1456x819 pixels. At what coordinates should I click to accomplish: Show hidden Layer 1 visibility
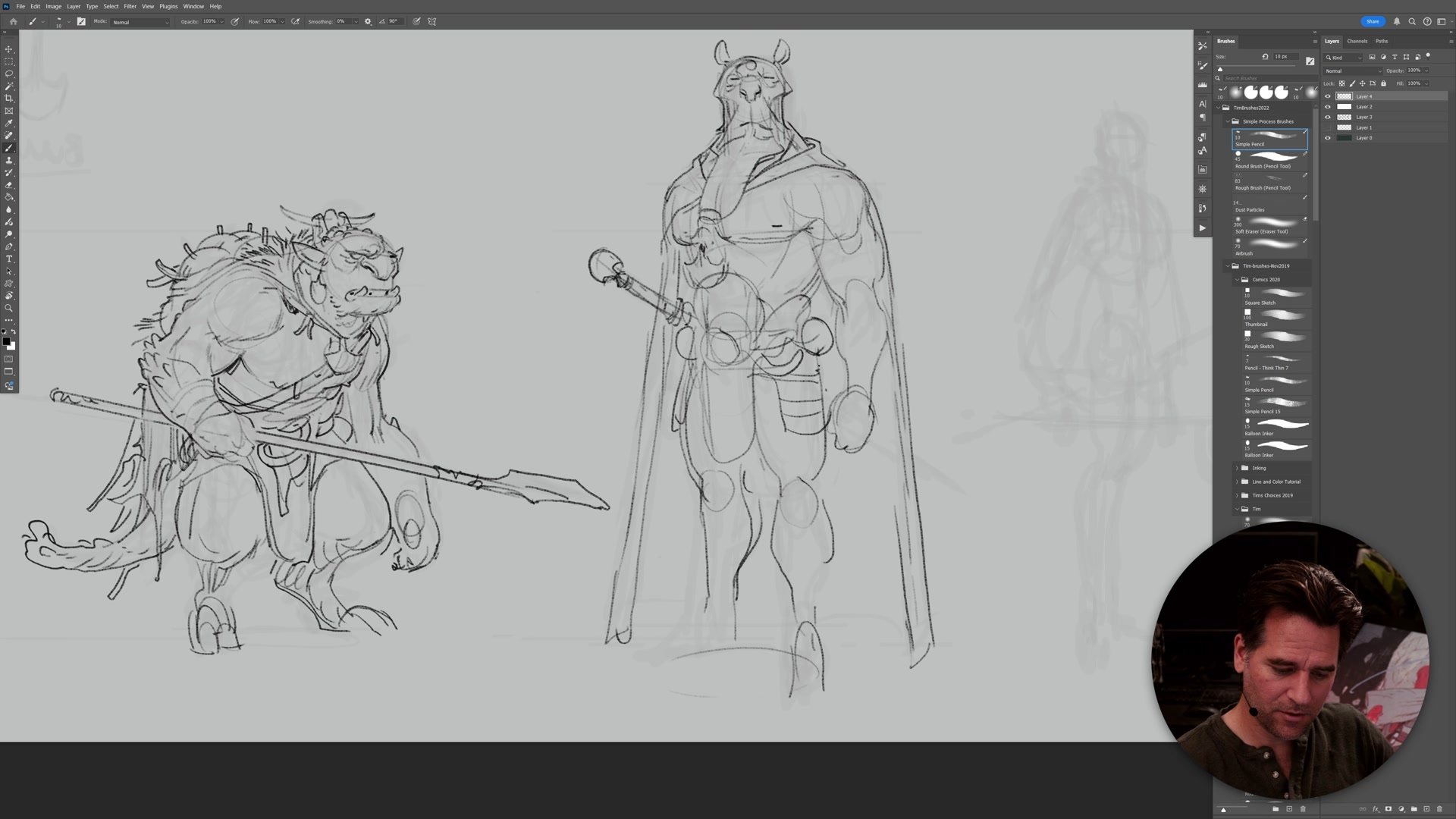[1327, 127]
